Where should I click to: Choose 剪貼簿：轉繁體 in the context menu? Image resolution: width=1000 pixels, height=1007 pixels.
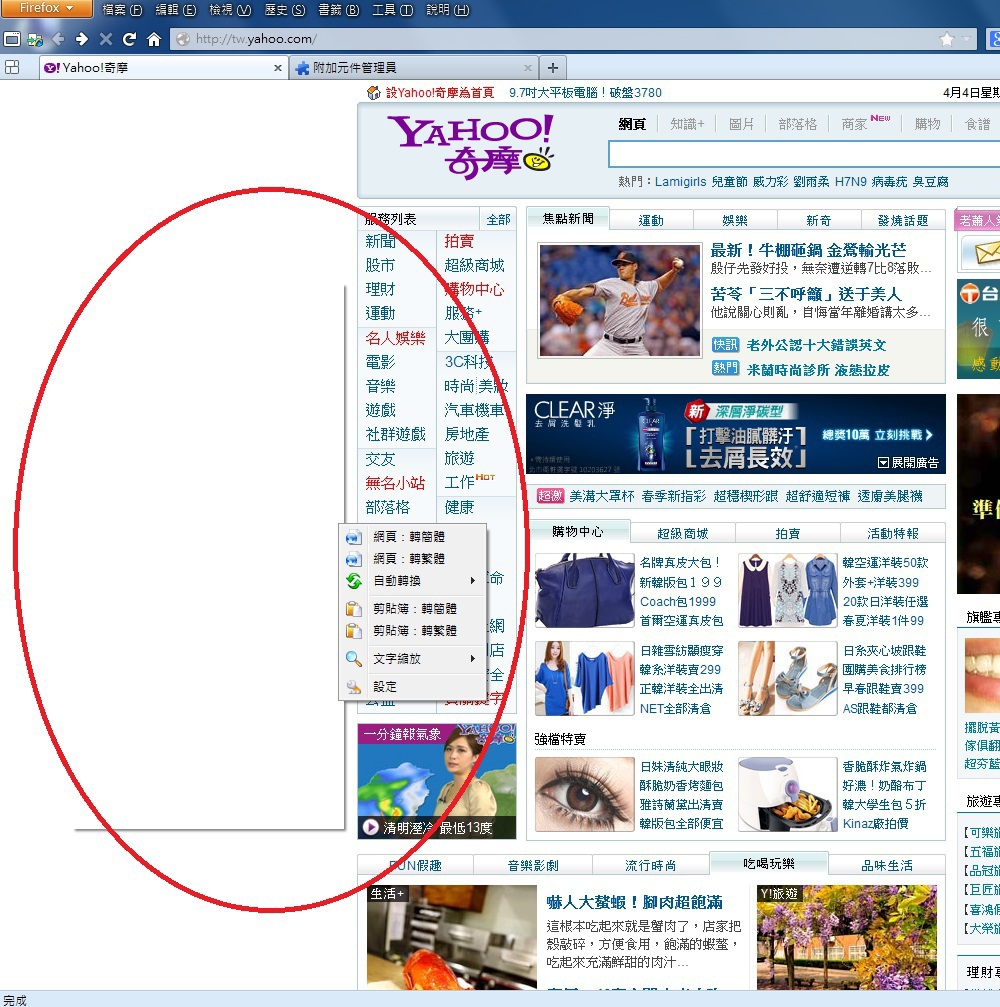[x=412, y=631]
